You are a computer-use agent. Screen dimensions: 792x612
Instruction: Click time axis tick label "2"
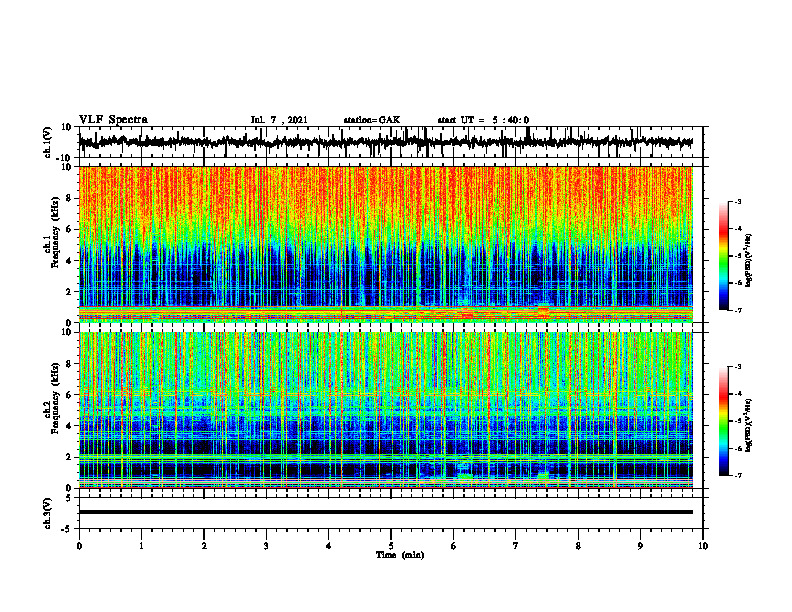click(x=204, y=546)
